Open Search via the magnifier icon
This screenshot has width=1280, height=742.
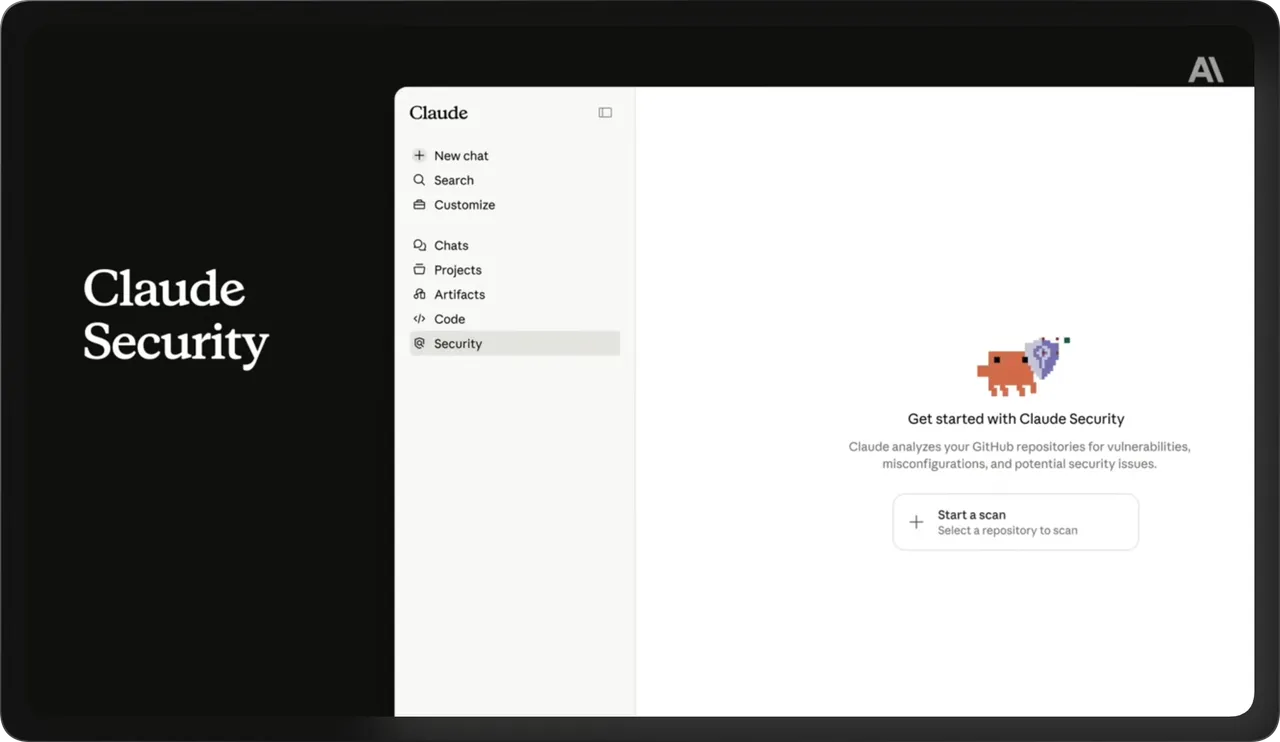tap(419, 180)
